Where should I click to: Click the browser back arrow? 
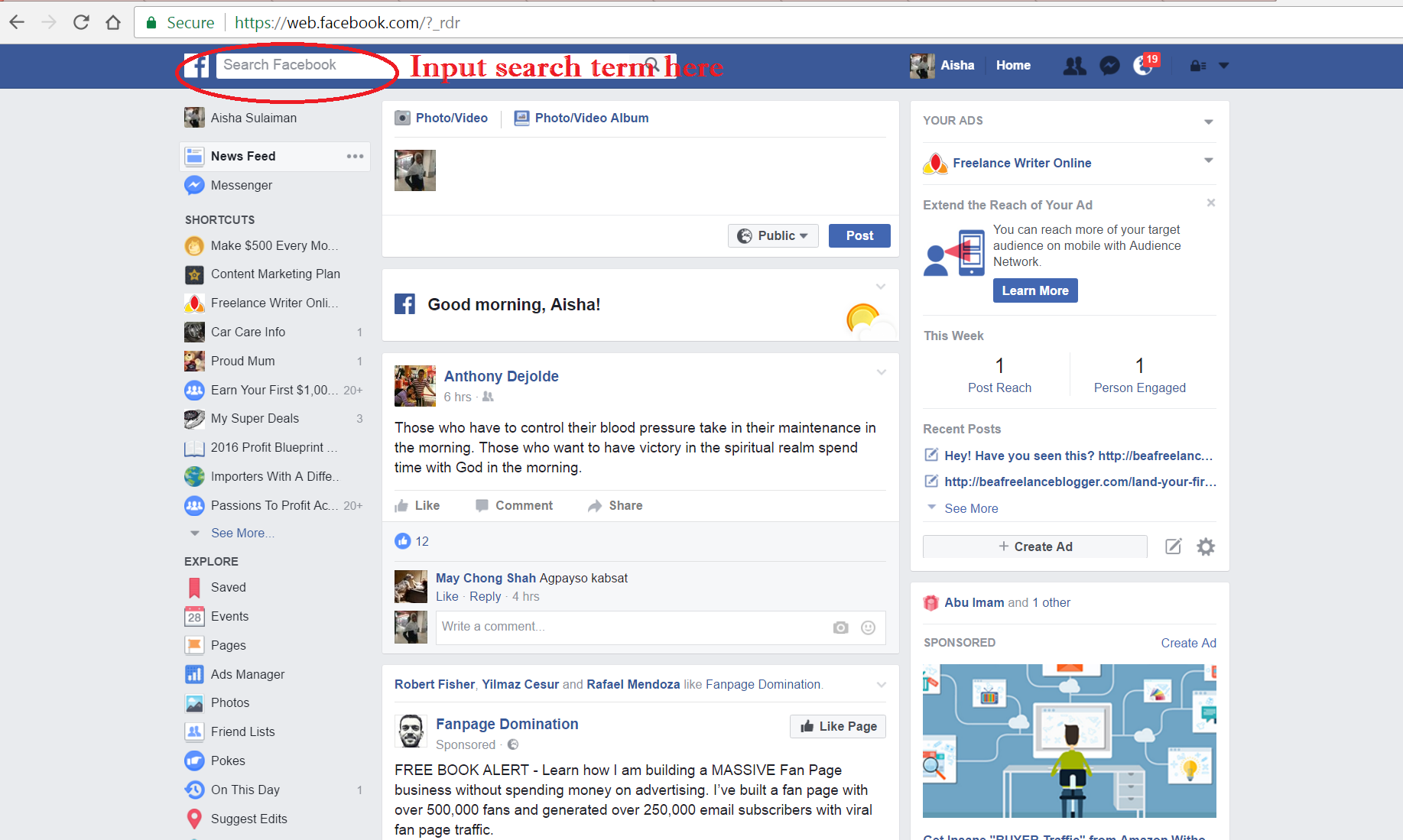[17, 22]
